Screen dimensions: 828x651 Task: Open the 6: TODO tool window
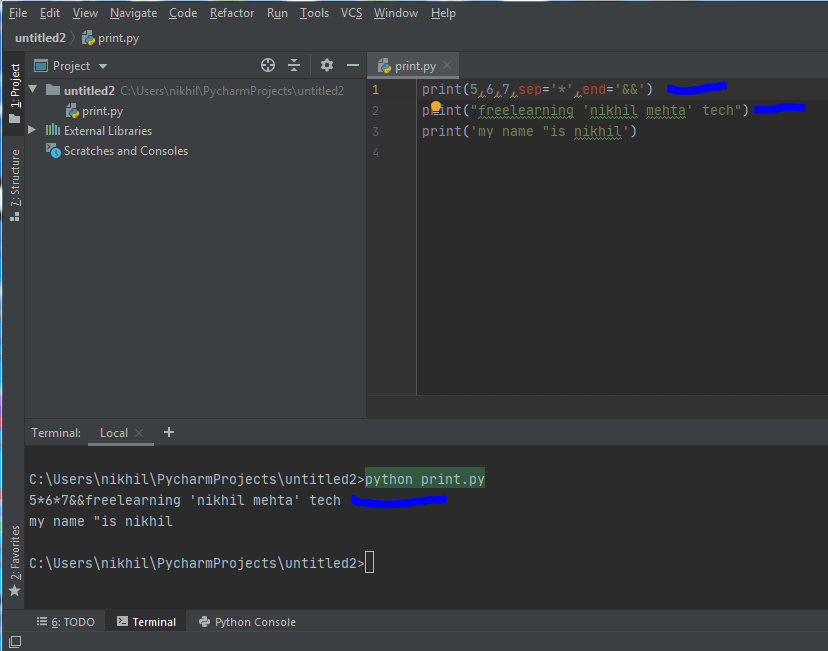point(66,621)
